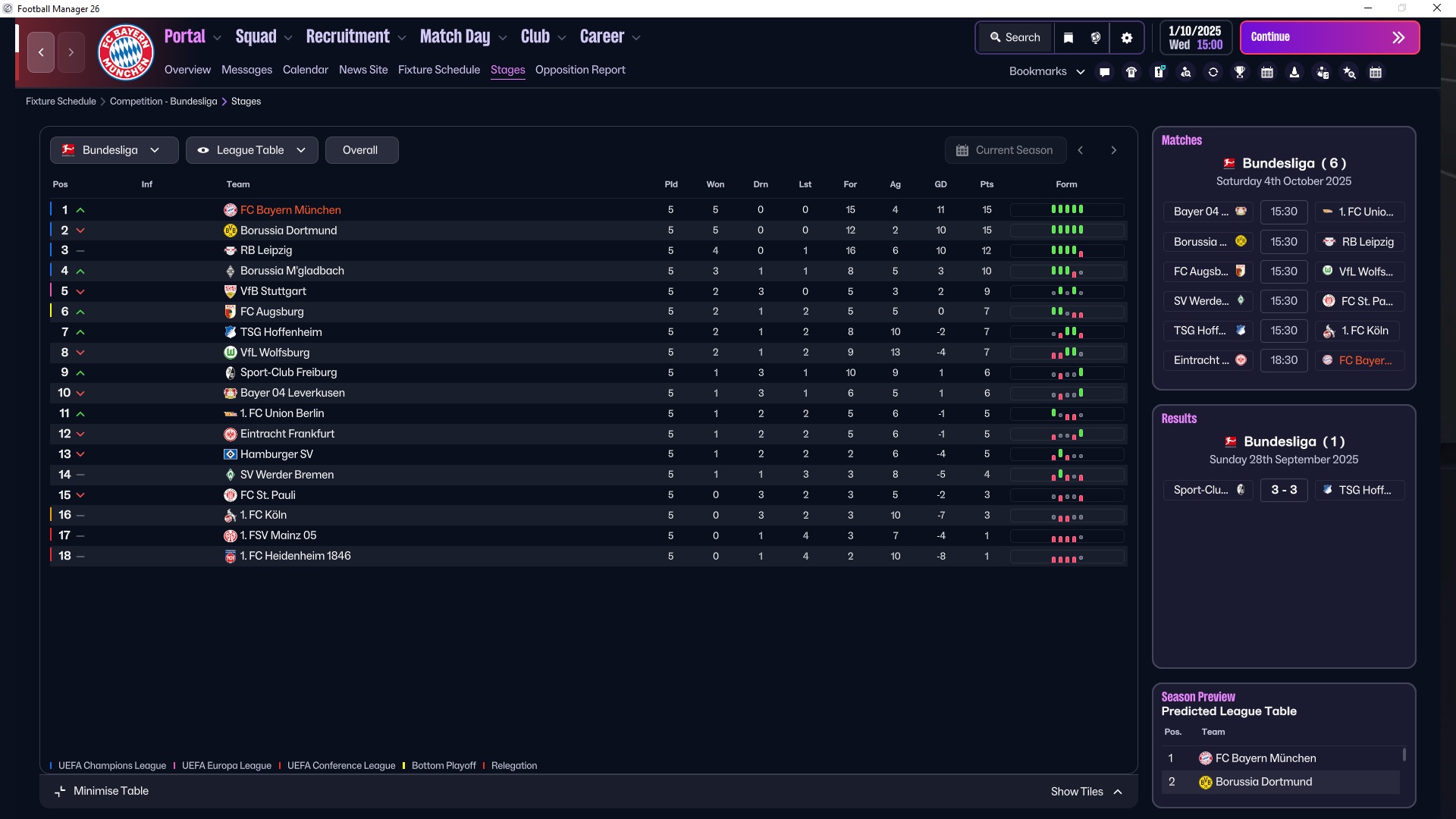Open the Bundesliga competition dropdown
This screenshot has width=1456, height=819.
click(114, 150)
